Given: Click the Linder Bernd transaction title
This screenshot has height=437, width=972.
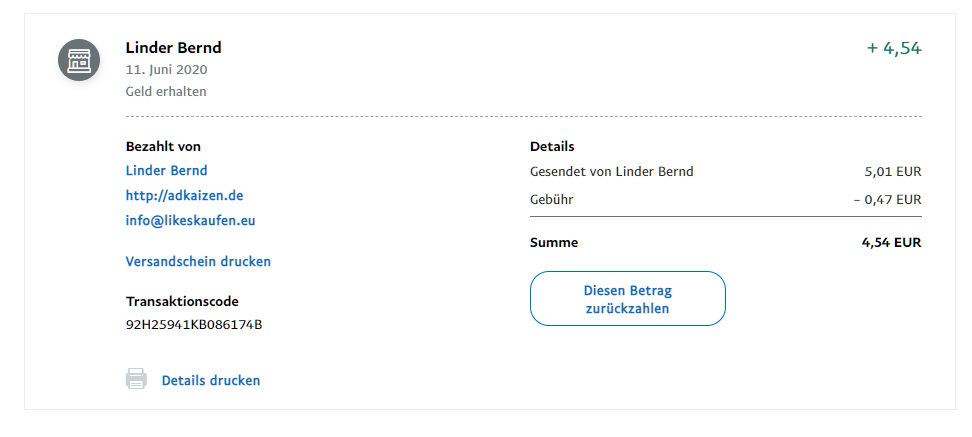Looking at the screenshot, I should [x=173, y=47].
